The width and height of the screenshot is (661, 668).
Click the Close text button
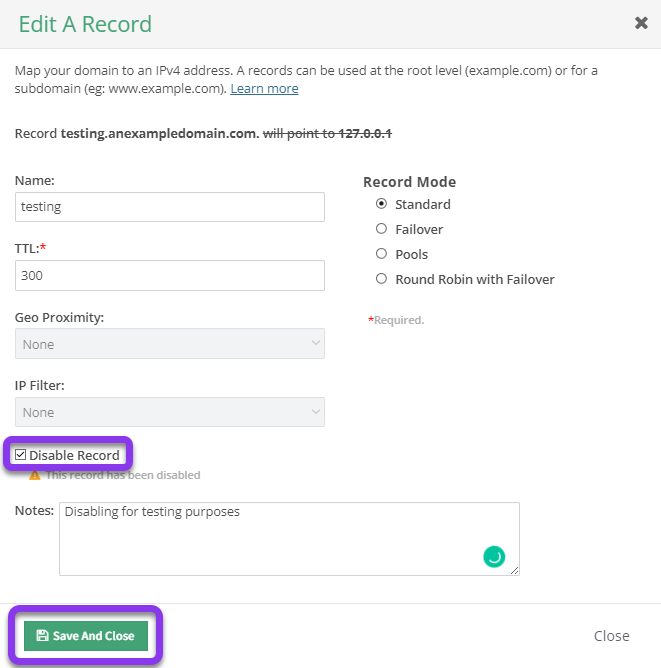point(612,636)
